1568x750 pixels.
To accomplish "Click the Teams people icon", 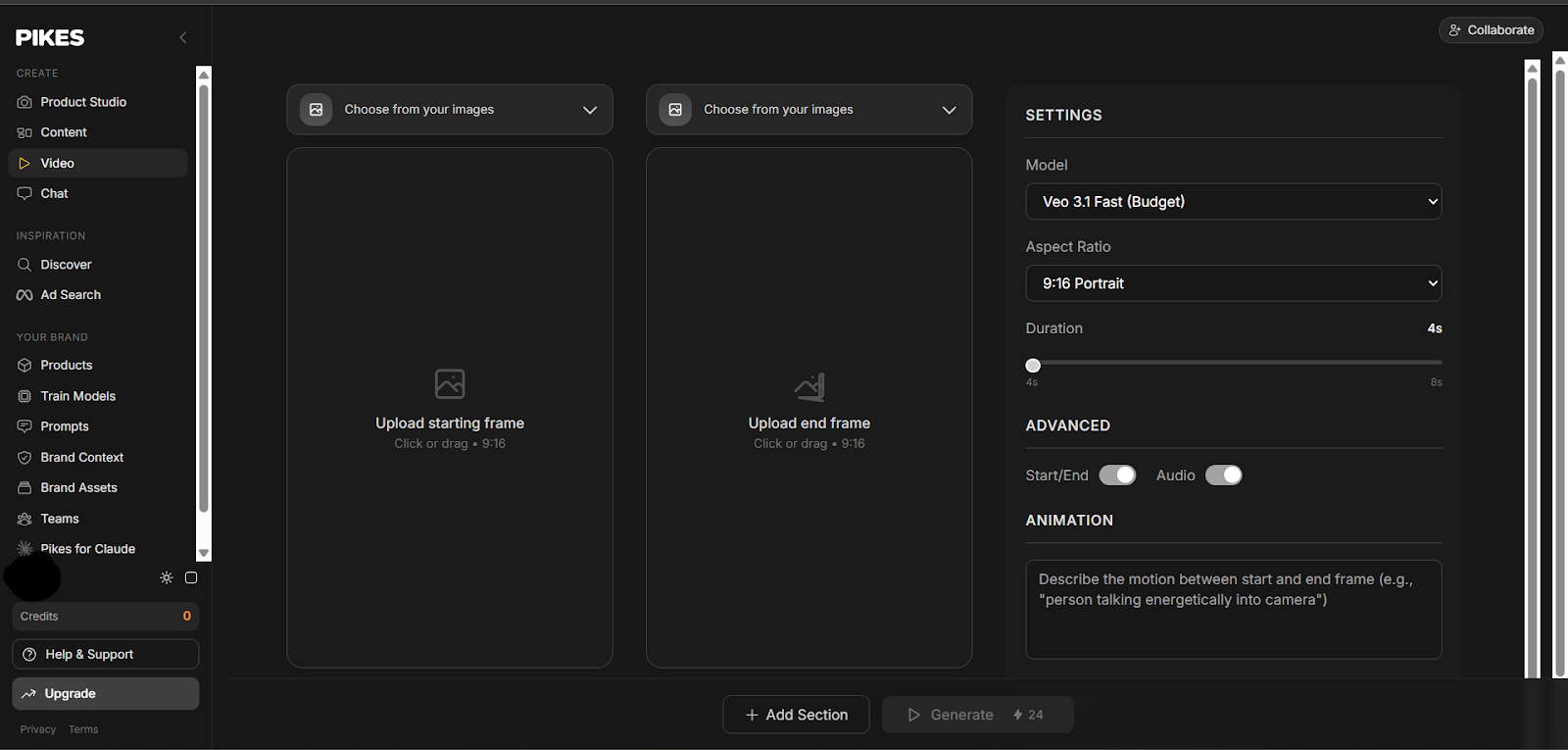I will (x=24, y=519).
